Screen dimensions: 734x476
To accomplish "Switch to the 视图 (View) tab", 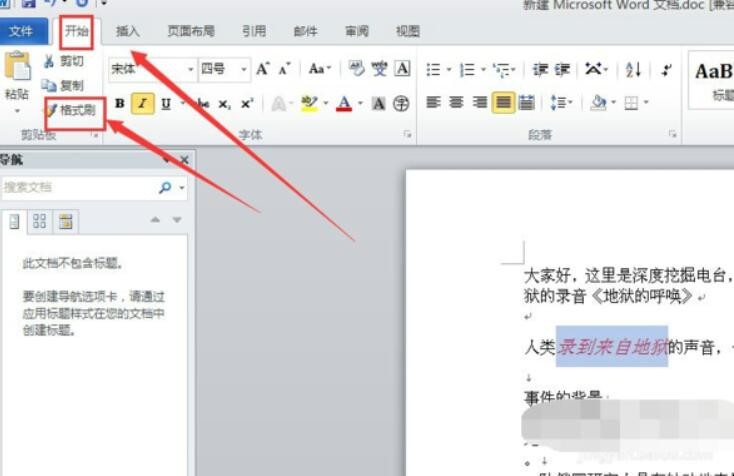I will pyautogui.click(x=407, y=31).
